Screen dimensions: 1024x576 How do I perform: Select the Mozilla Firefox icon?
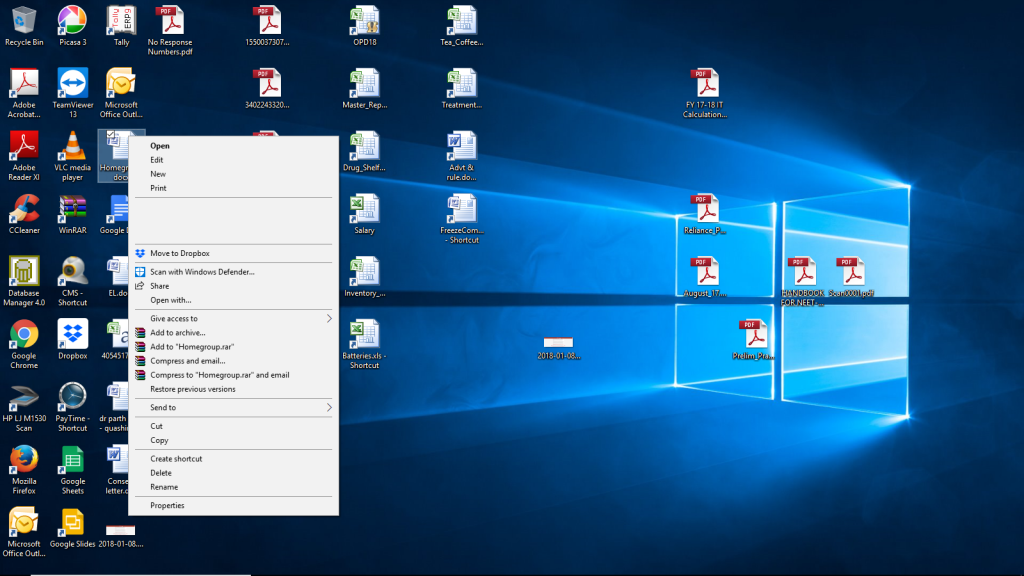point(24,470)
